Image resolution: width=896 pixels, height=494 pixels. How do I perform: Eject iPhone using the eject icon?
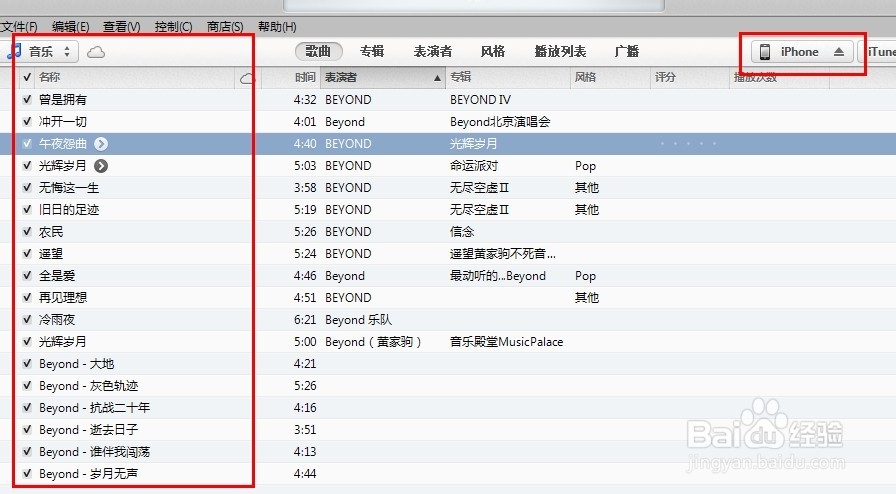pos(838,52)
